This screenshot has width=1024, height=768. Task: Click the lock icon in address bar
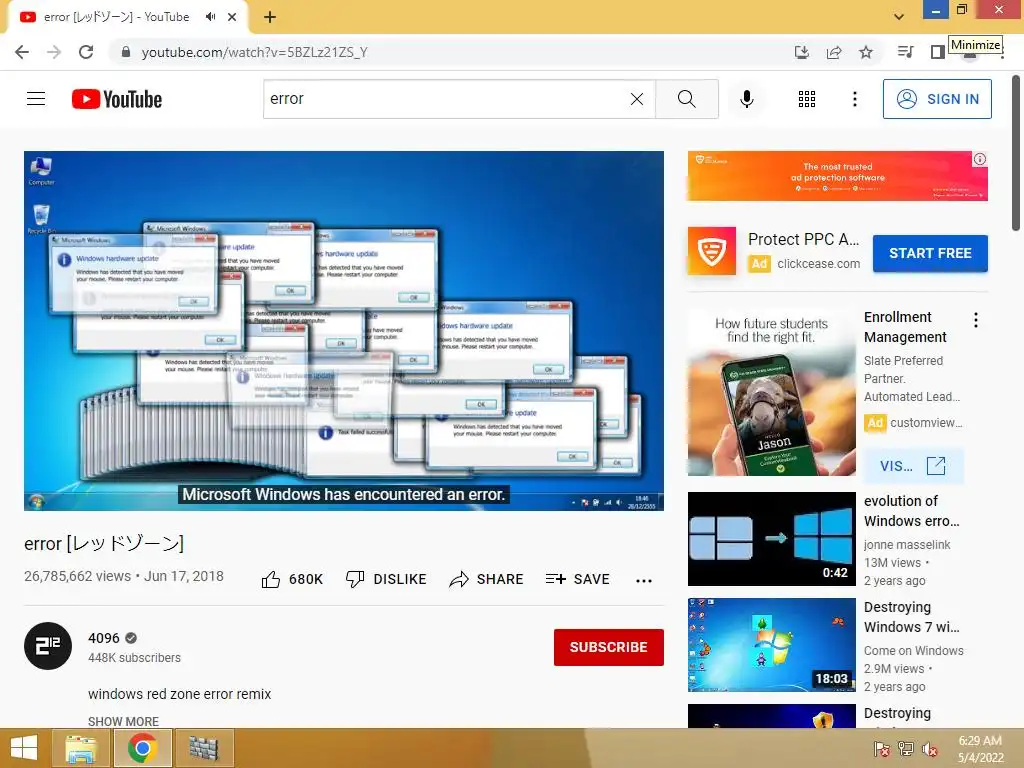tap(126, 52)
